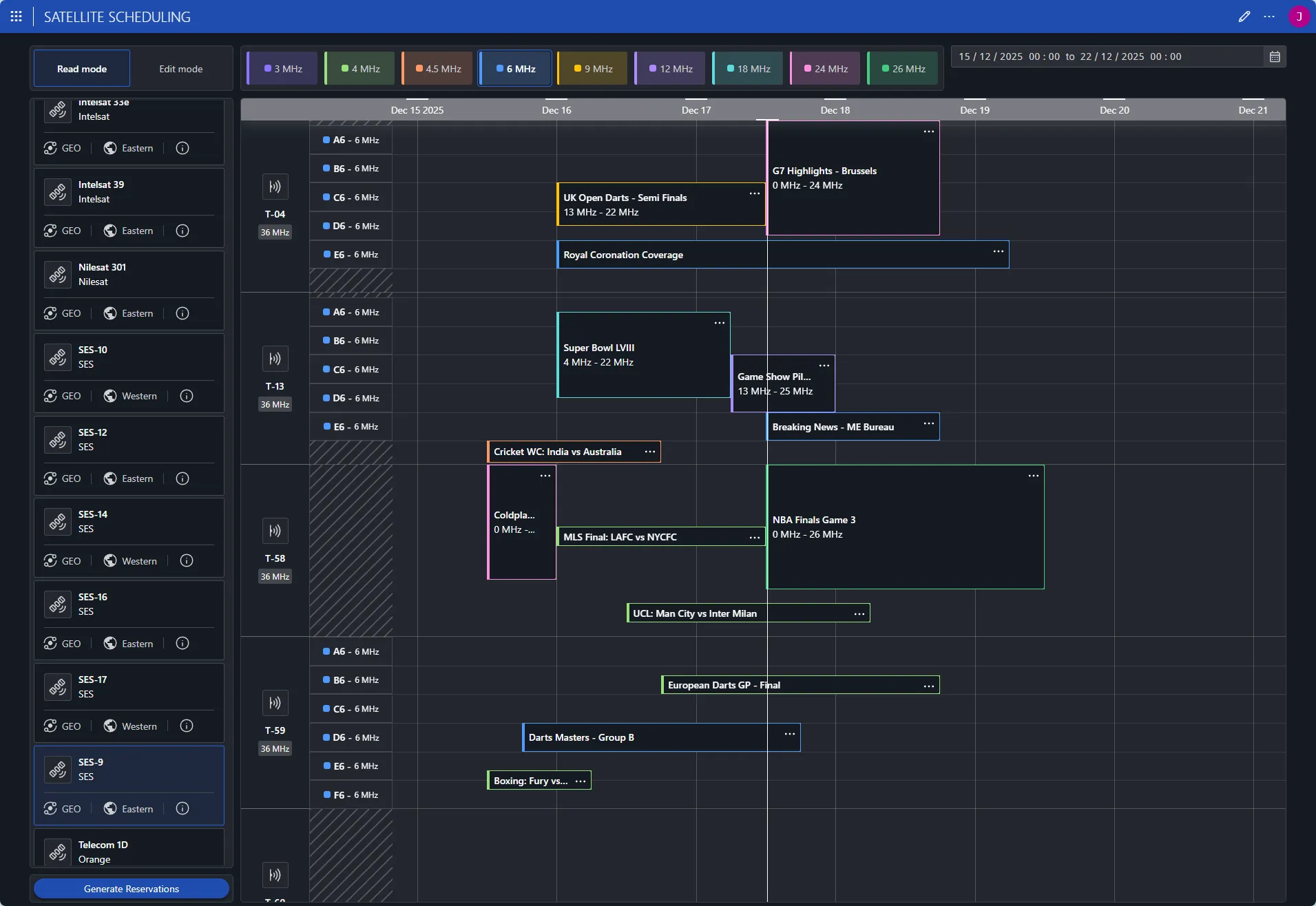This screenshot has width=1316, height=906.
Task: Show info for SES-10 satellite
Action: [x=187, y=396]
